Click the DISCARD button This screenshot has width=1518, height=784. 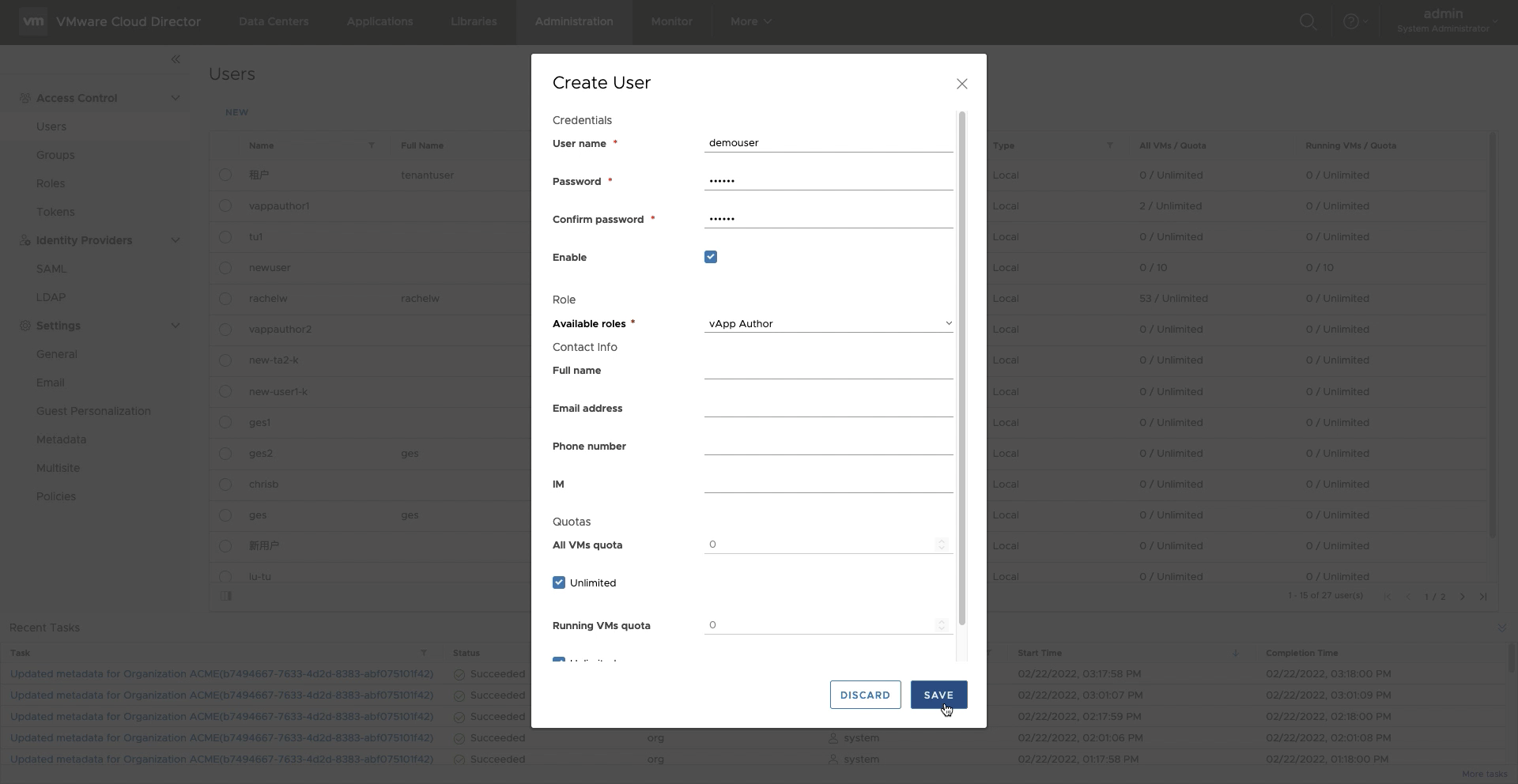[865, 695]
